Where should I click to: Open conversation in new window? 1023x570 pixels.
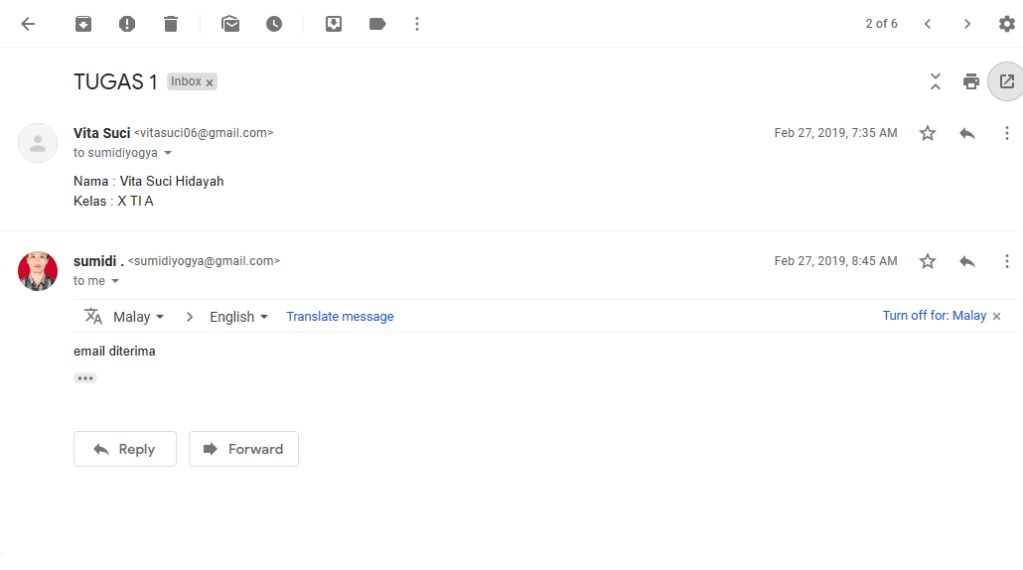coord(1006,82)
